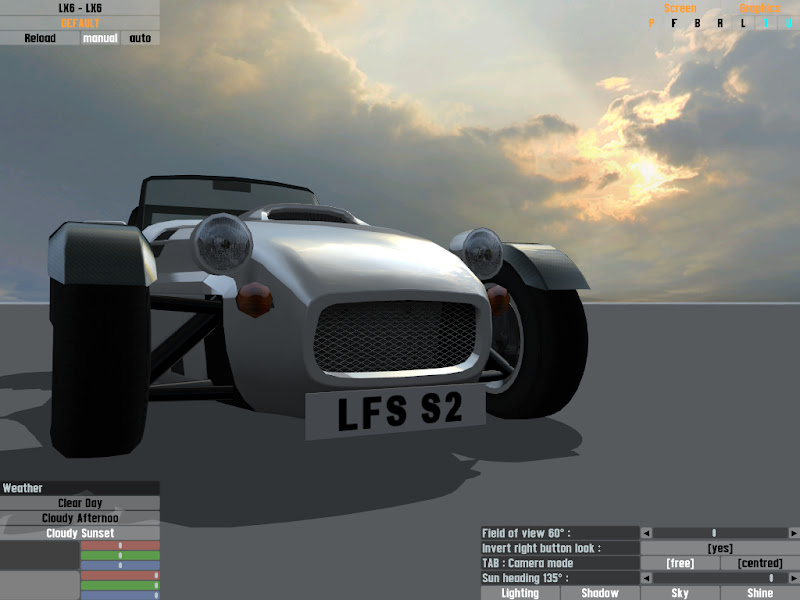This screenshot has width=800, height=600.
Task: Select Cloudy Sunset weather
Action: [x=80, y=533]
